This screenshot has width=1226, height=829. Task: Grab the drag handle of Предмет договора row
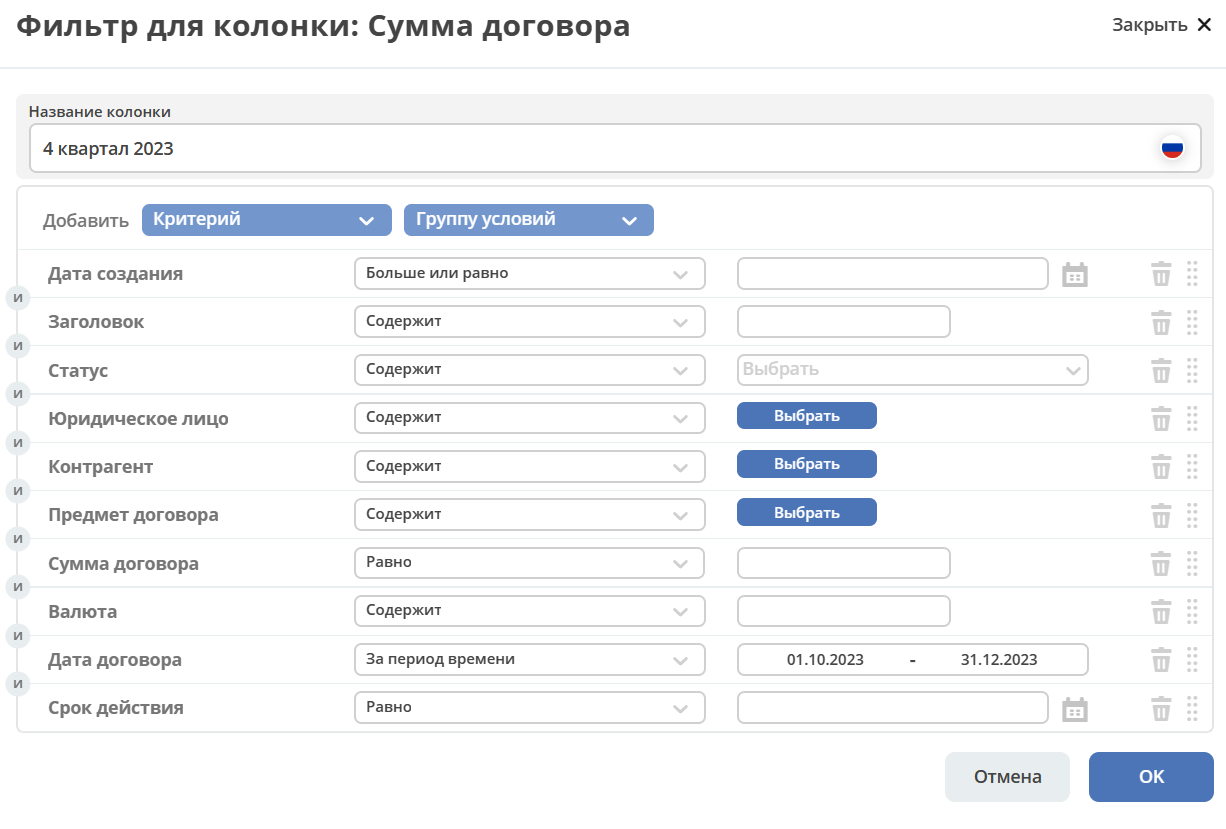[x=1192, y=515]
